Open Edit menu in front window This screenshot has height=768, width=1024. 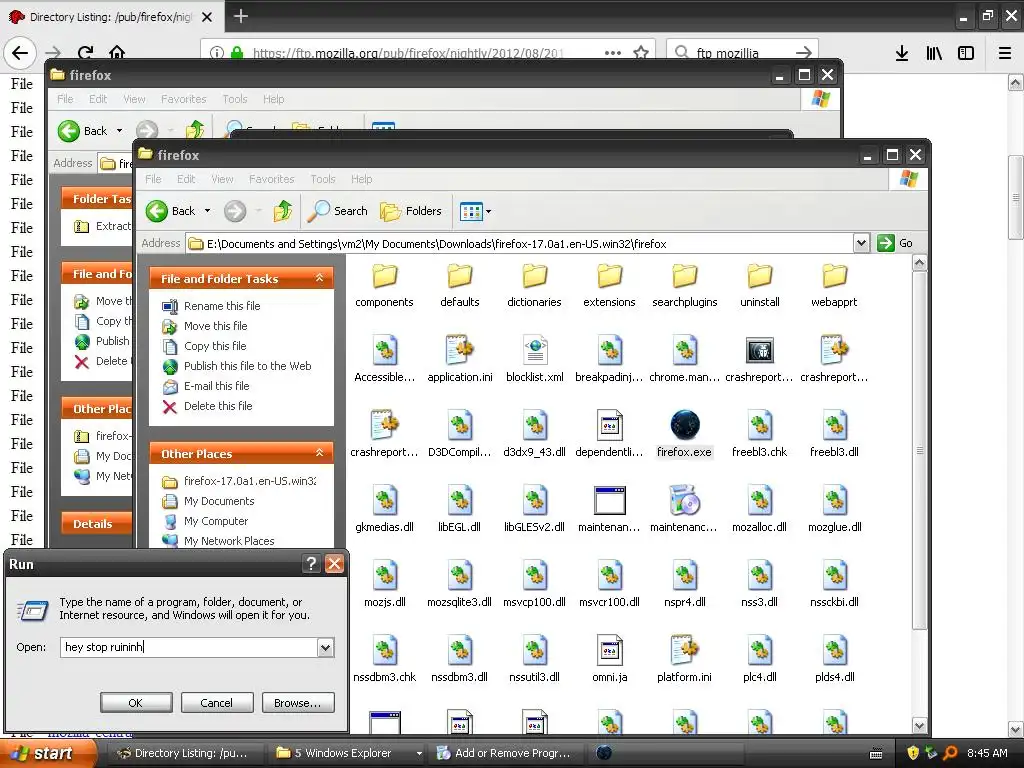coord(186,179)
